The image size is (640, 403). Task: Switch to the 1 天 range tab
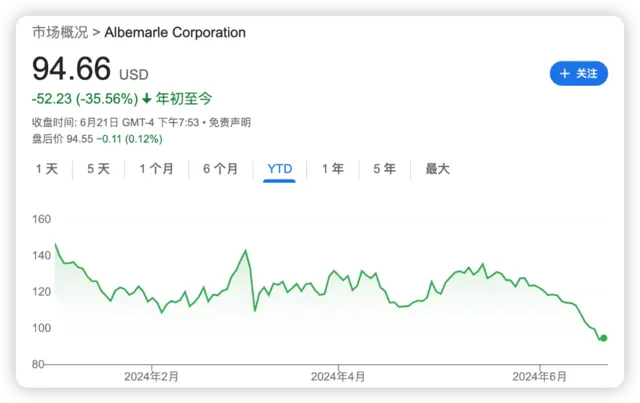(x=47, y=169)
